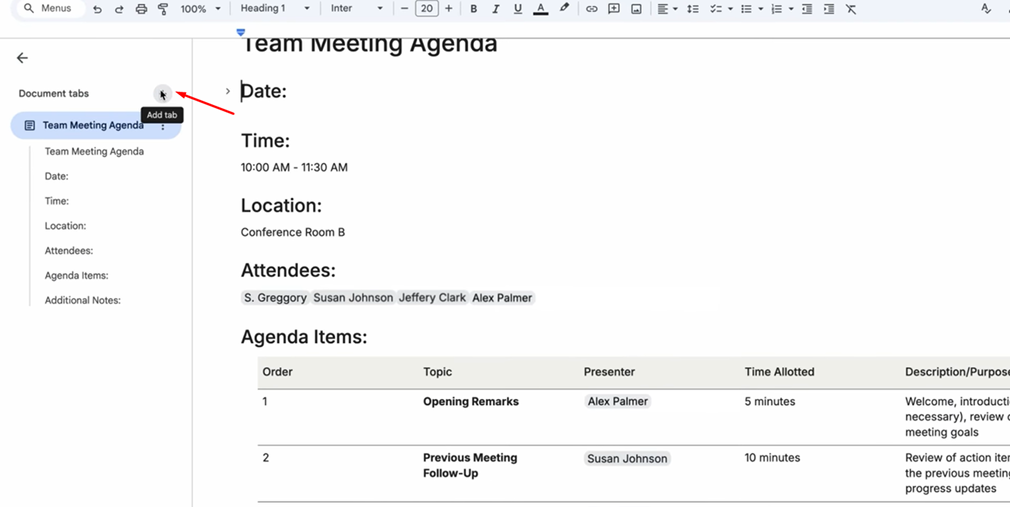Image resolution: width=1010 pixels, height=507 pixels.
Task: Click the Clear formatting icon
Action: click(851, 9)
